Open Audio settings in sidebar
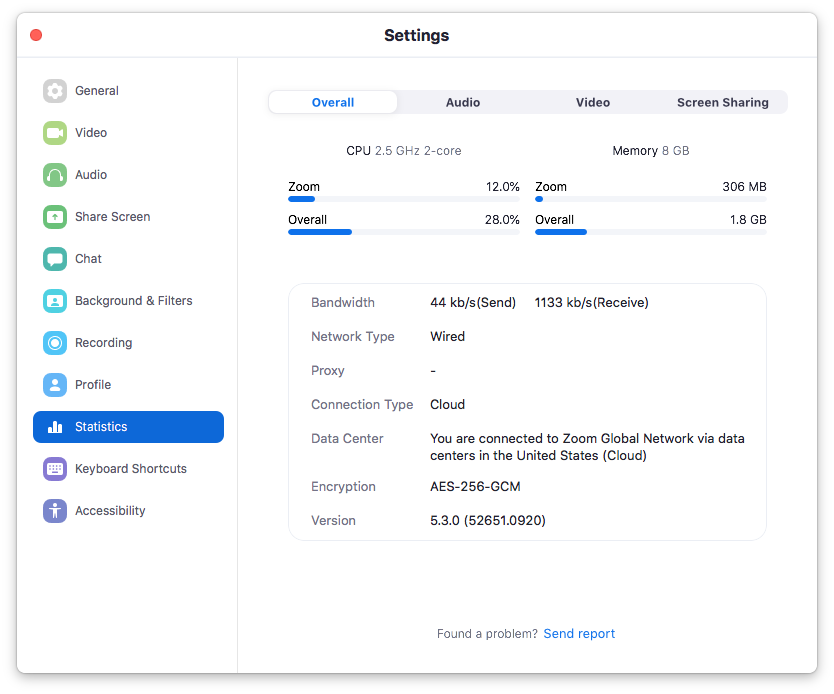The width and height of the screenshot is (834, 694). [x=91, y=175]
